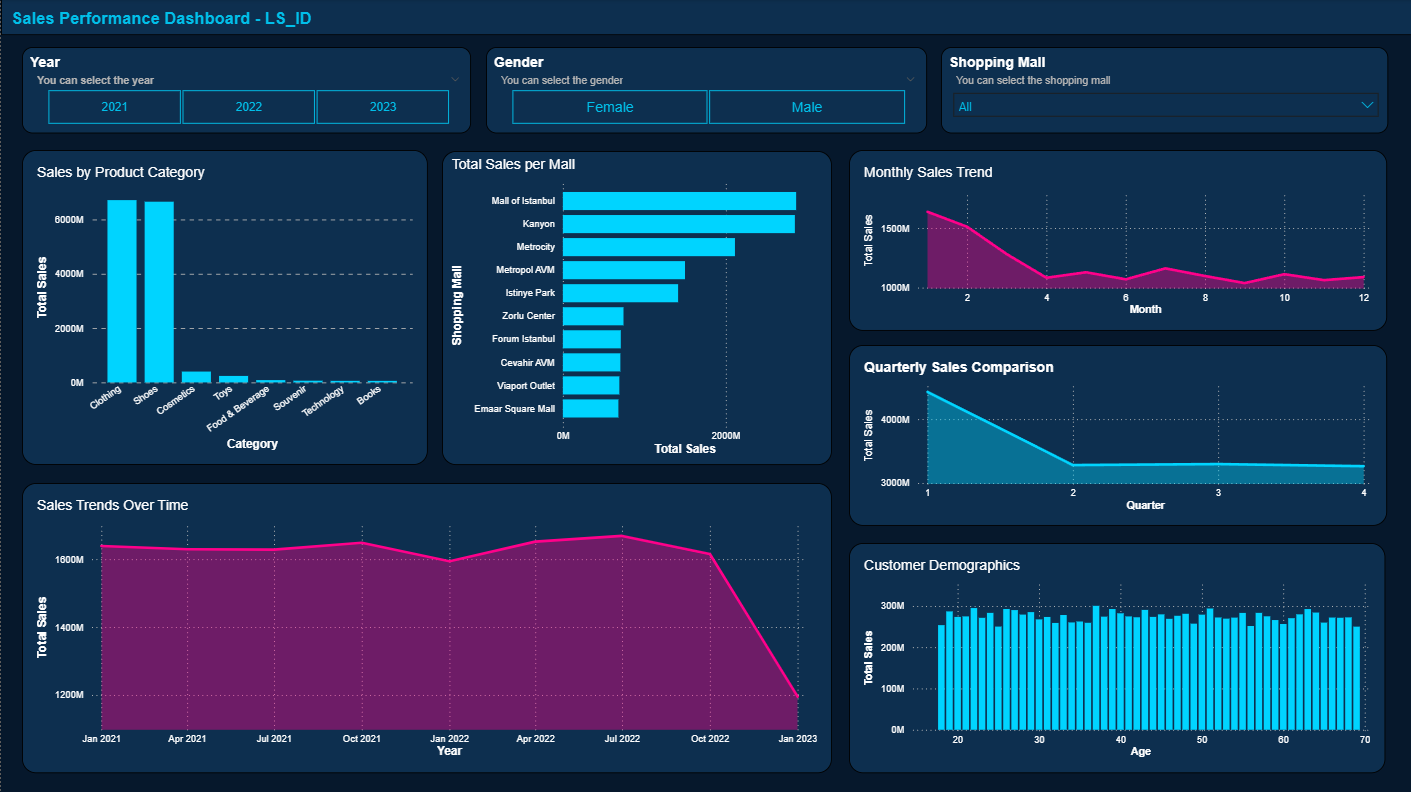Click the Monthly Sales Trend chart title

[x=928, y=172]
